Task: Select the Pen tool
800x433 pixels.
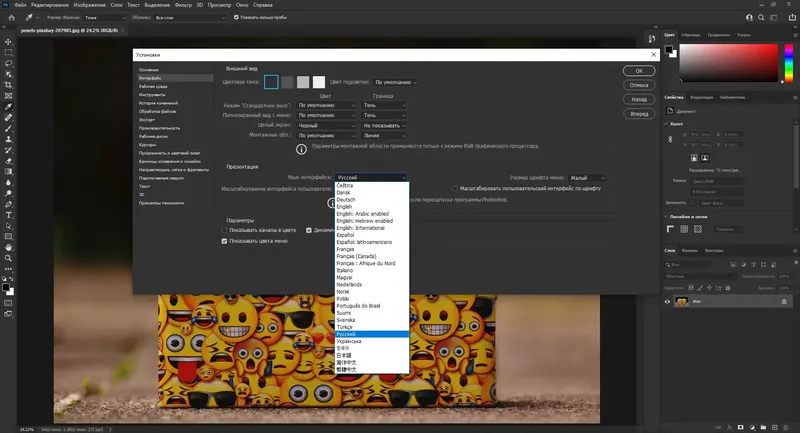Action: pyautogui.click(x=8, y=204)
